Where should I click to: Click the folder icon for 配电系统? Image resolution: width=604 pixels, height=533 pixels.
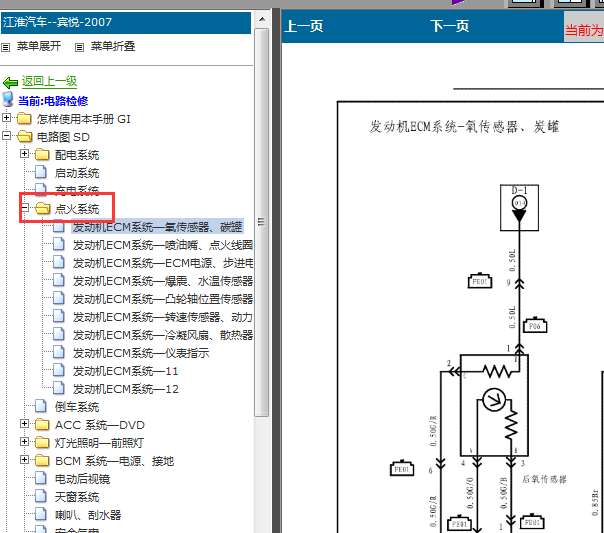tap(42, 154)
